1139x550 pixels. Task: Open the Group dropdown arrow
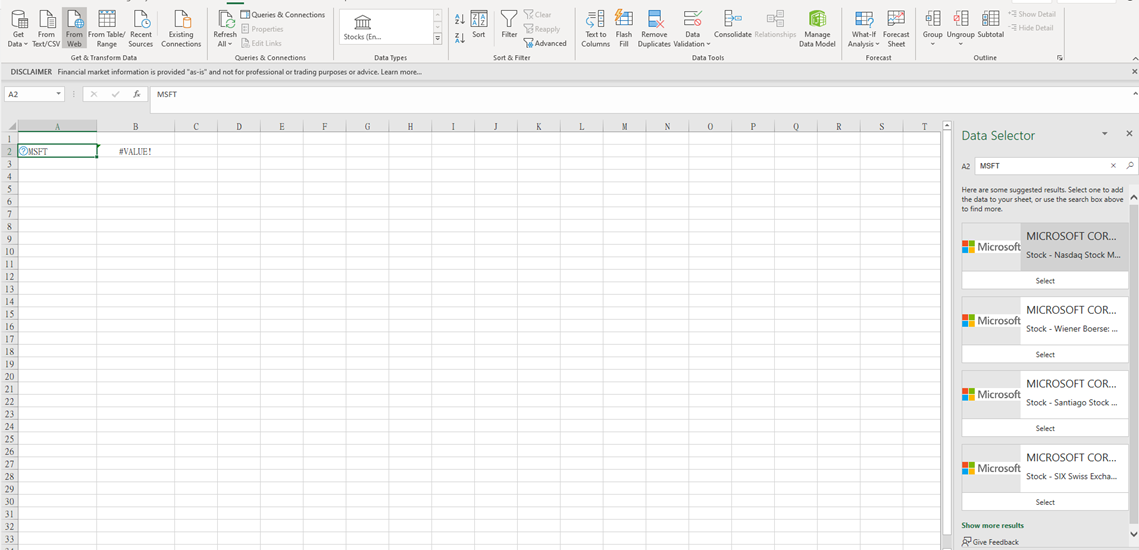[x=933, y=44]
